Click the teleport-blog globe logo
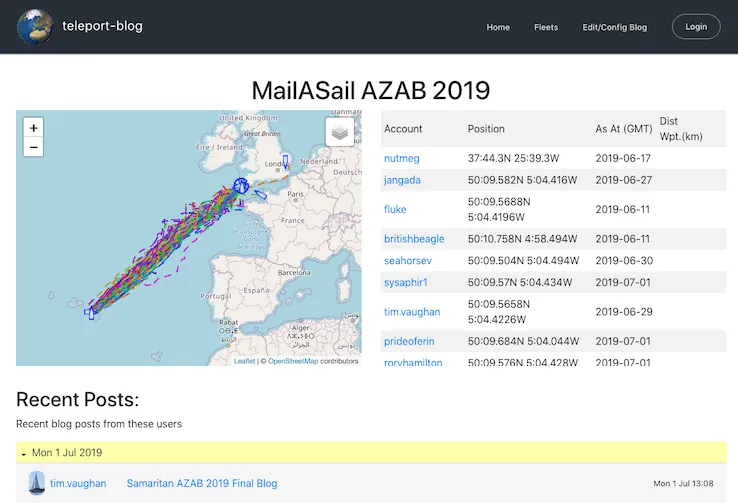The height and width of the screenshot is (503, 738). point(35,27)
